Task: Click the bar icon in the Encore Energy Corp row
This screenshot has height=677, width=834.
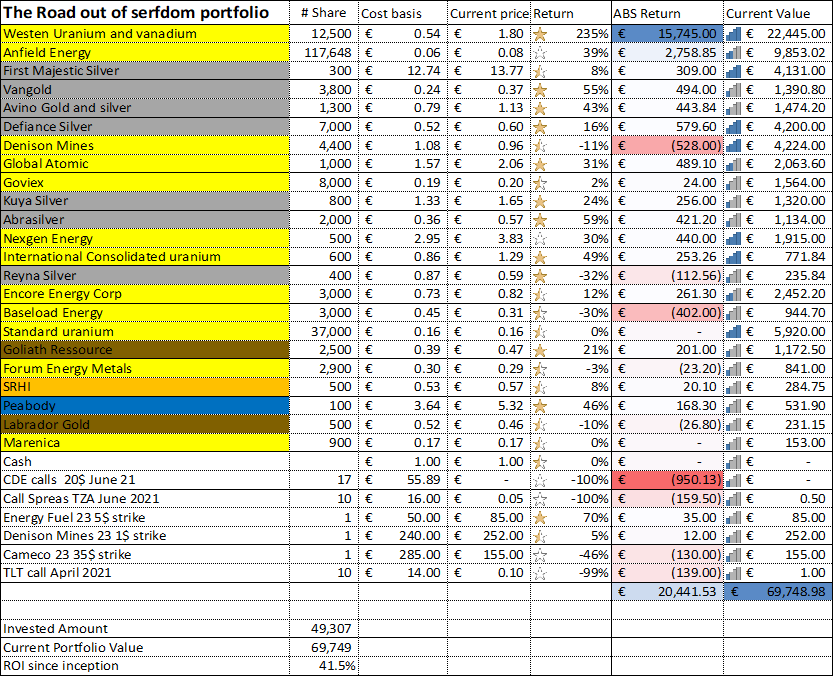Action: click(733, 295)
